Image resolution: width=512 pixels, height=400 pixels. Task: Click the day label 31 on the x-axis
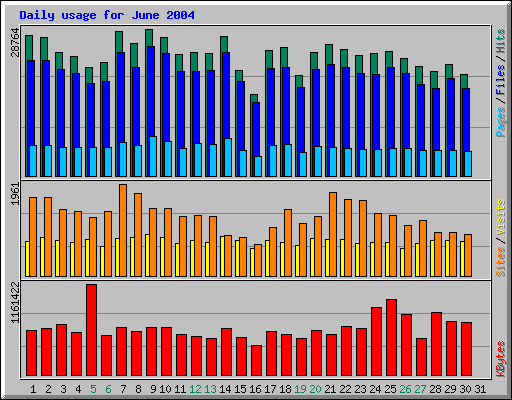coord(480,389)
